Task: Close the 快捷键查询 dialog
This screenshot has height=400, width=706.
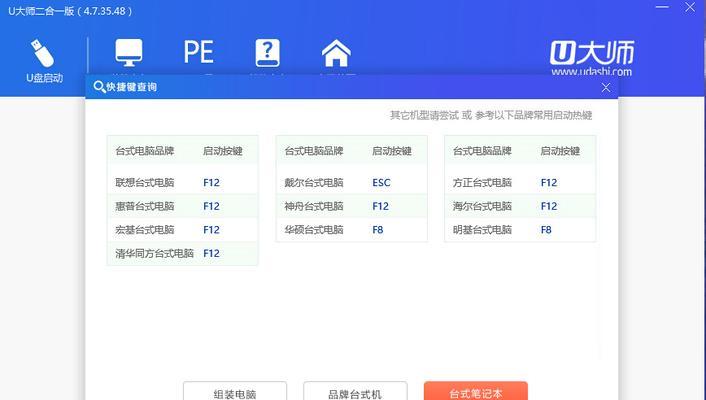Action: point(606,87)
